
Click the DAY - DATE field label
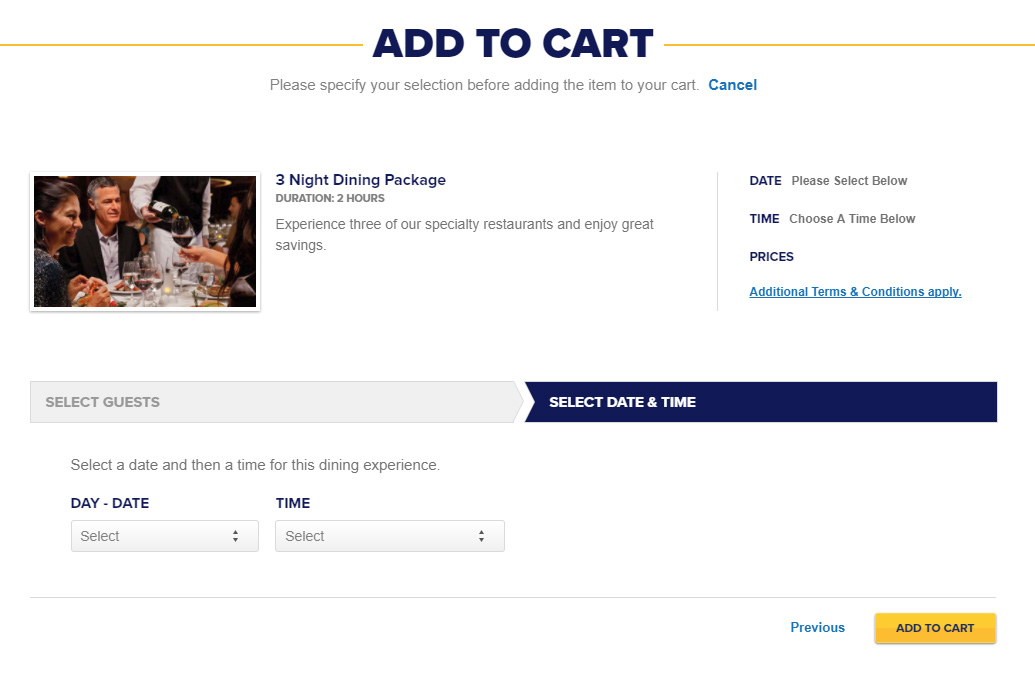click(x=110, y=503)
